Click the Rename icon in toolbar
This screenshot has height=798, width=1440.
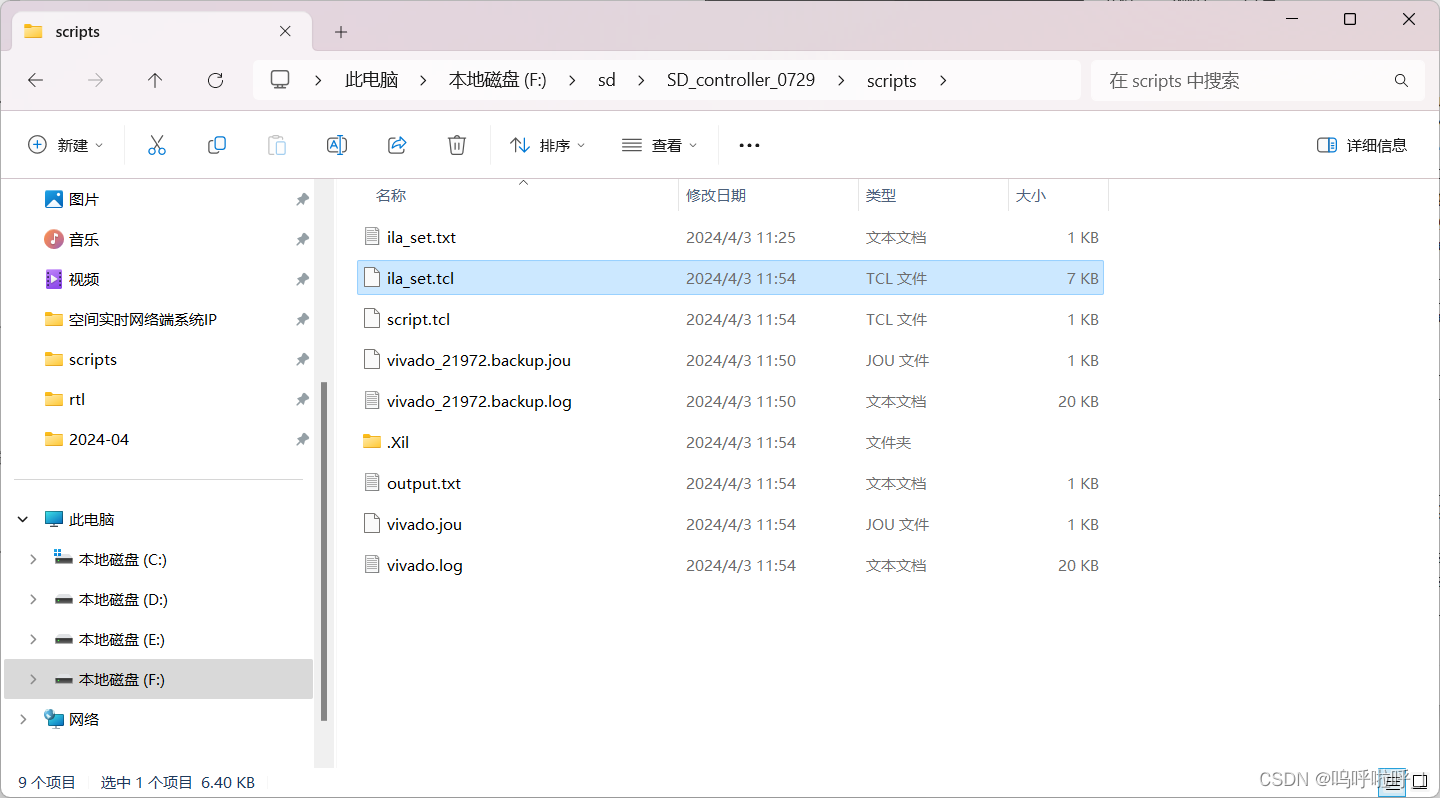point(337,145)
